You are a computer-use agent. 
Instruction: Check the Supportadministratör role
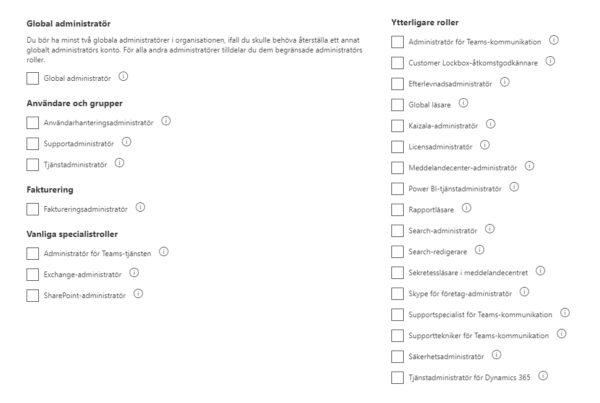(34, 144)
